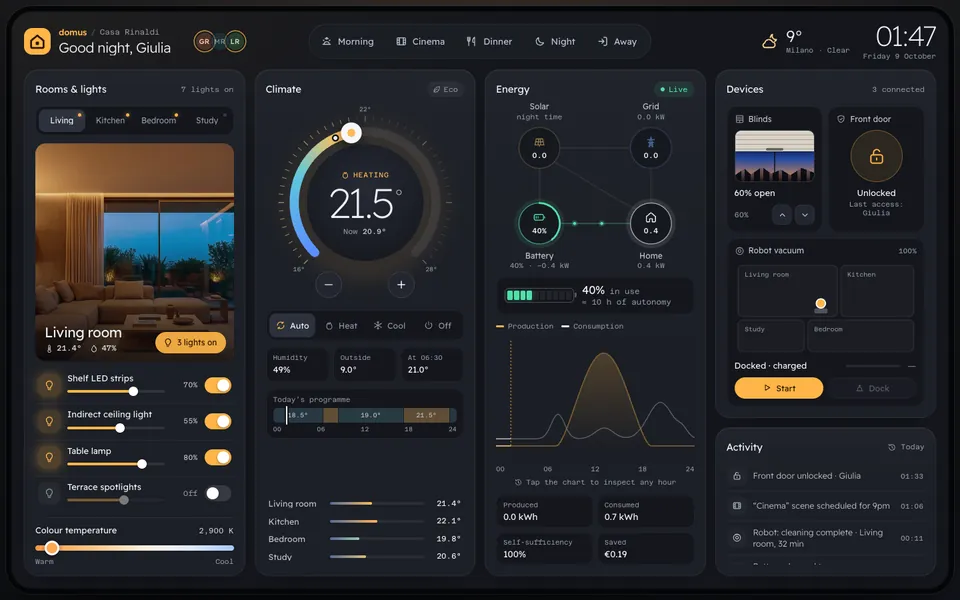
Task: Open the Today activity filter
Action: click(x=906, y=447)
